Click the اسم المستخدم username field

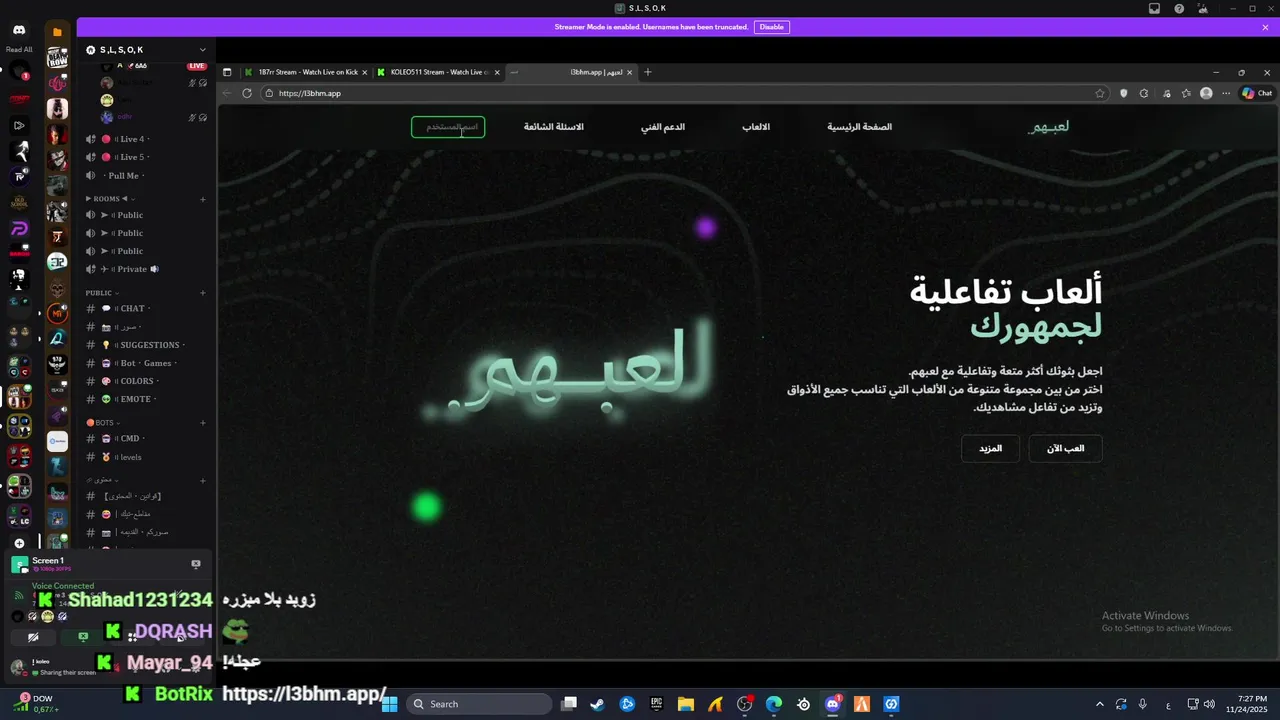coord(448,127)
